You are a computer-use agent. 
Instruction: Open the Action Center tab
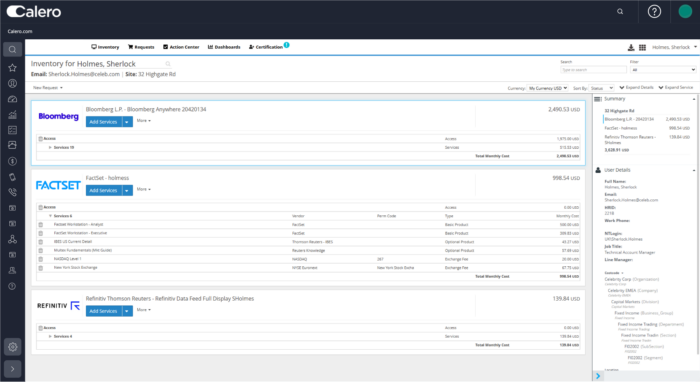[181, 47]
